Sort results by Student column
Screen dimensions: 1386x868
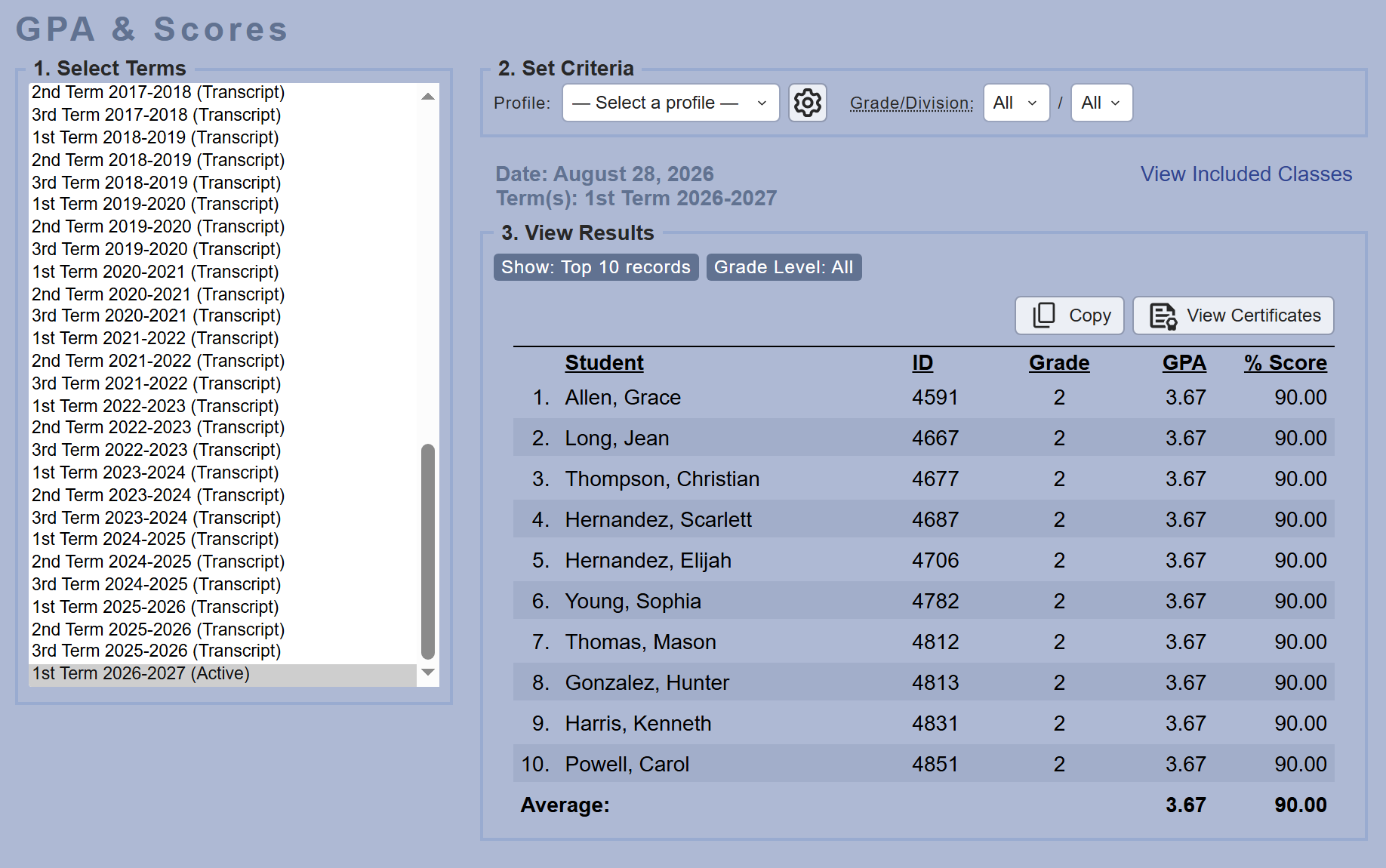[604, 363]
